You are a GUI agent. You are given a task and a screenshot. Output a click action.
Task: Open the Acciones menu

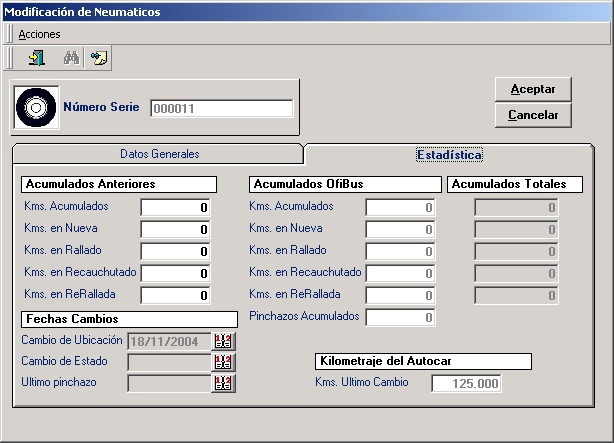tap(39, 34)
